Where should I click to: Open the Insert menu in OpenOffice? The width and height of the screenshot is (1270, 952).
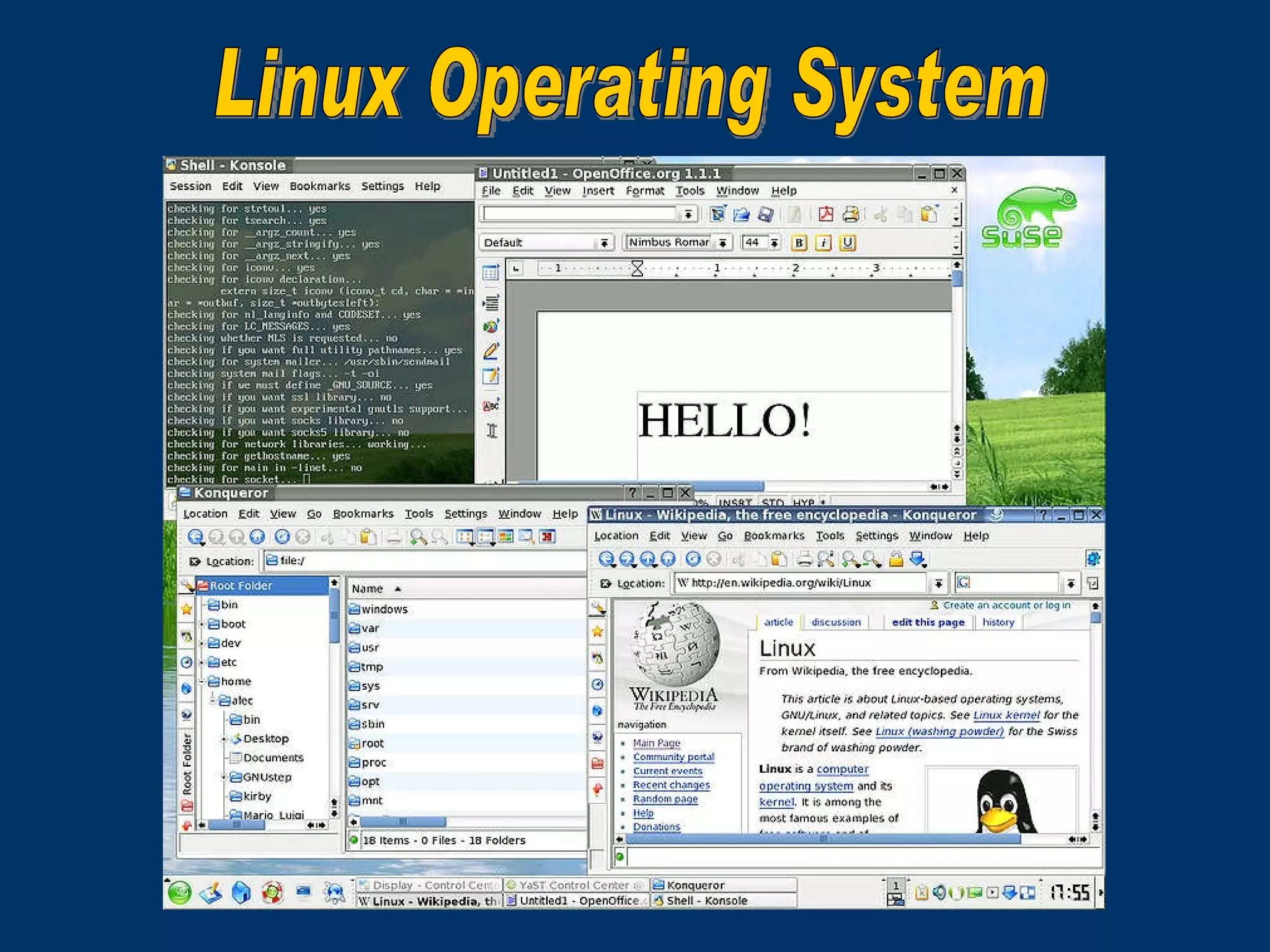pos(598,191)
